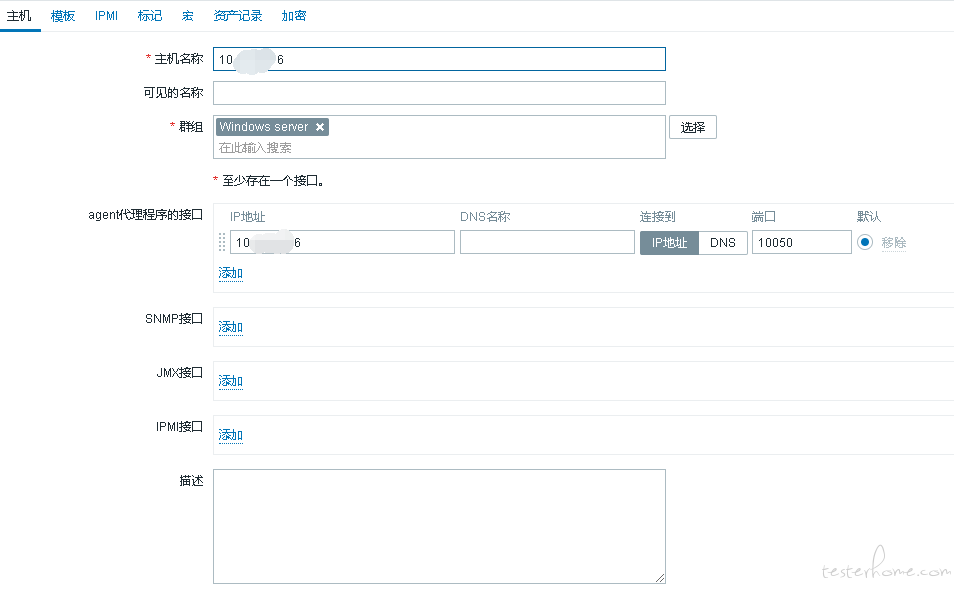This screenshot has width=954, height=591.
Task: Add an IPMI接口 via 添加 link
Action: [x=230, y=435]
